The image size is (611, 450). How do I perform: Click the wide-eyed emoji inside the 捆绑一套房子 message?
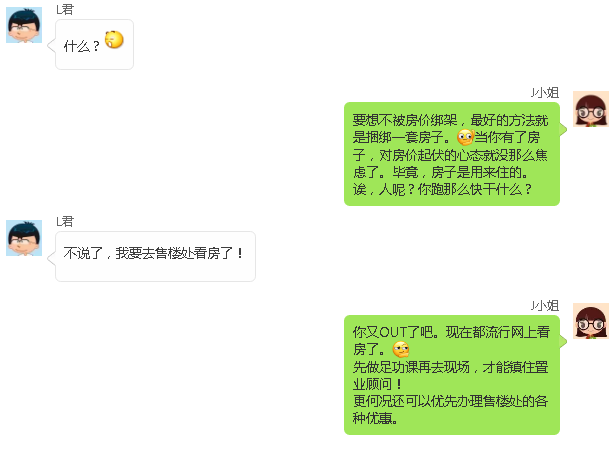pos(465,137)
